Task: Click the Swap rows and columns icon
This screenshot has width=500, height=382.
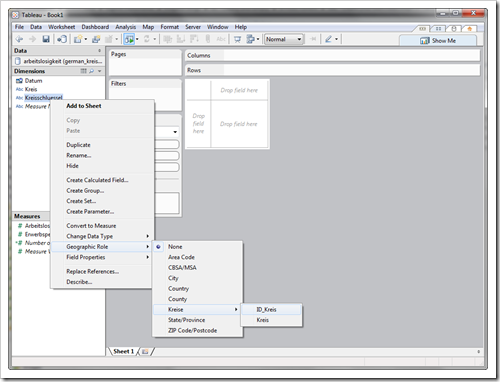Action: click(x=168, y=39)
